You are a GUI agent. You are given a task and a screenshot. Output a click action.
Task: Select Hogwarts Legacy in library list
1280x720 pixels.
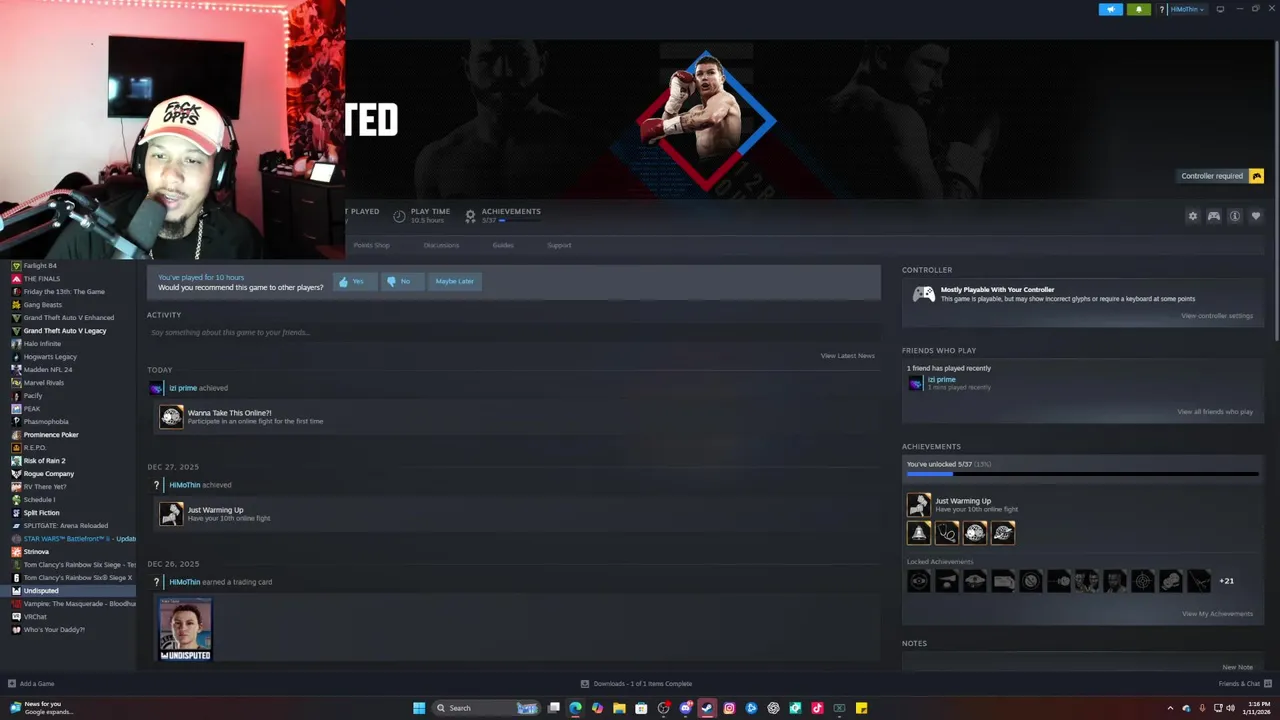click(50, 357)
